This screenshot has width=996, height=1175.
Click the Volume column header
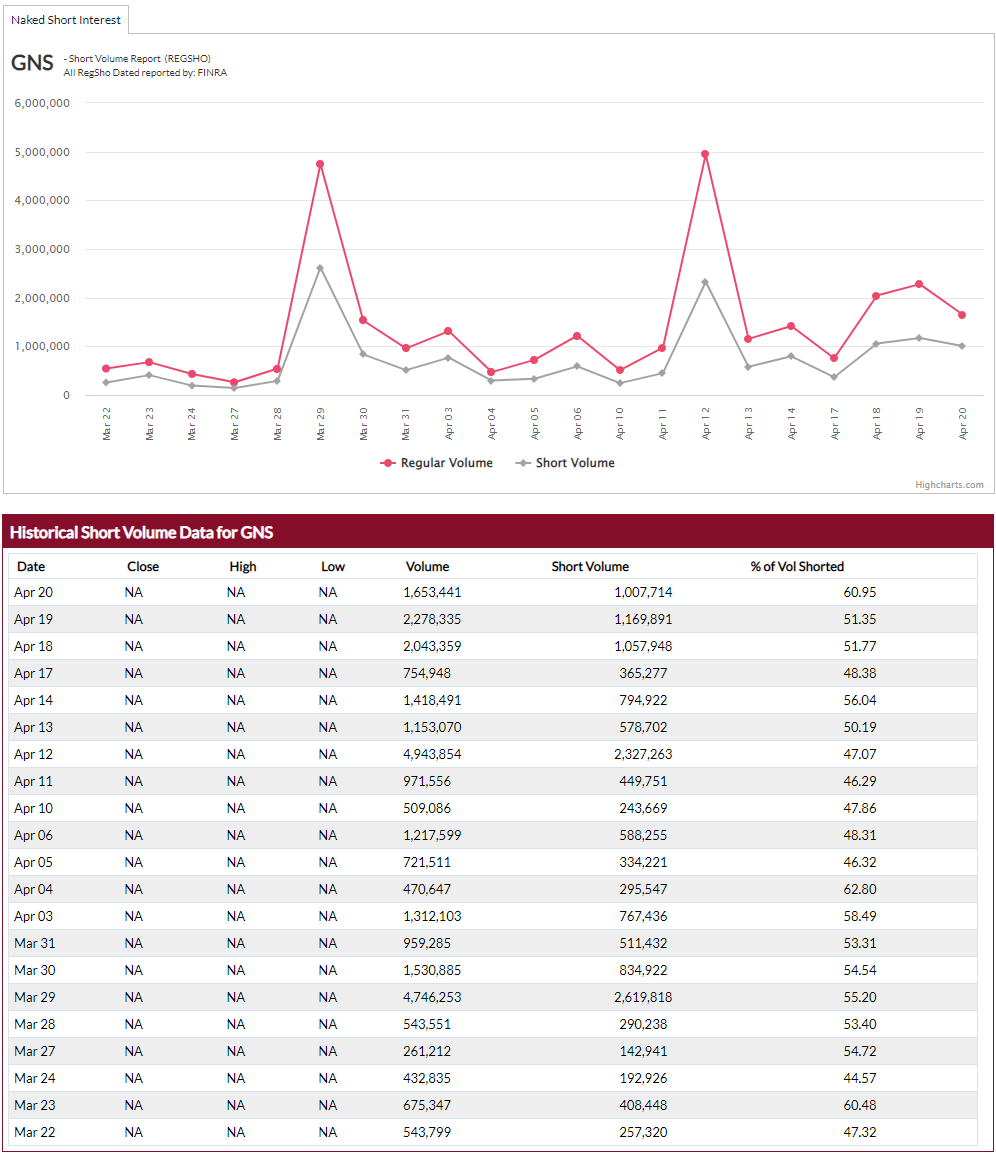pos(427,567)
